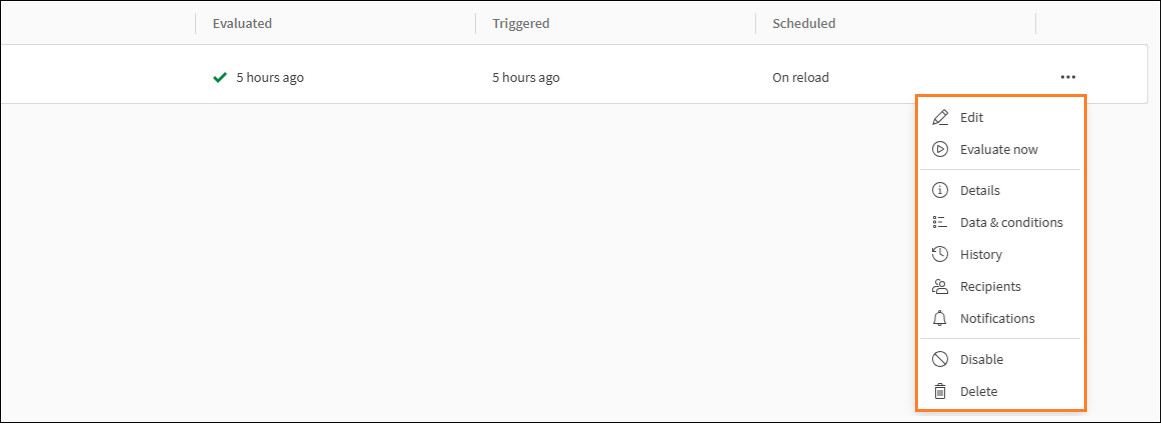Click the pencil Edit icon
The height and width of the screenshot is (425, 1161).
pos(940,117)
